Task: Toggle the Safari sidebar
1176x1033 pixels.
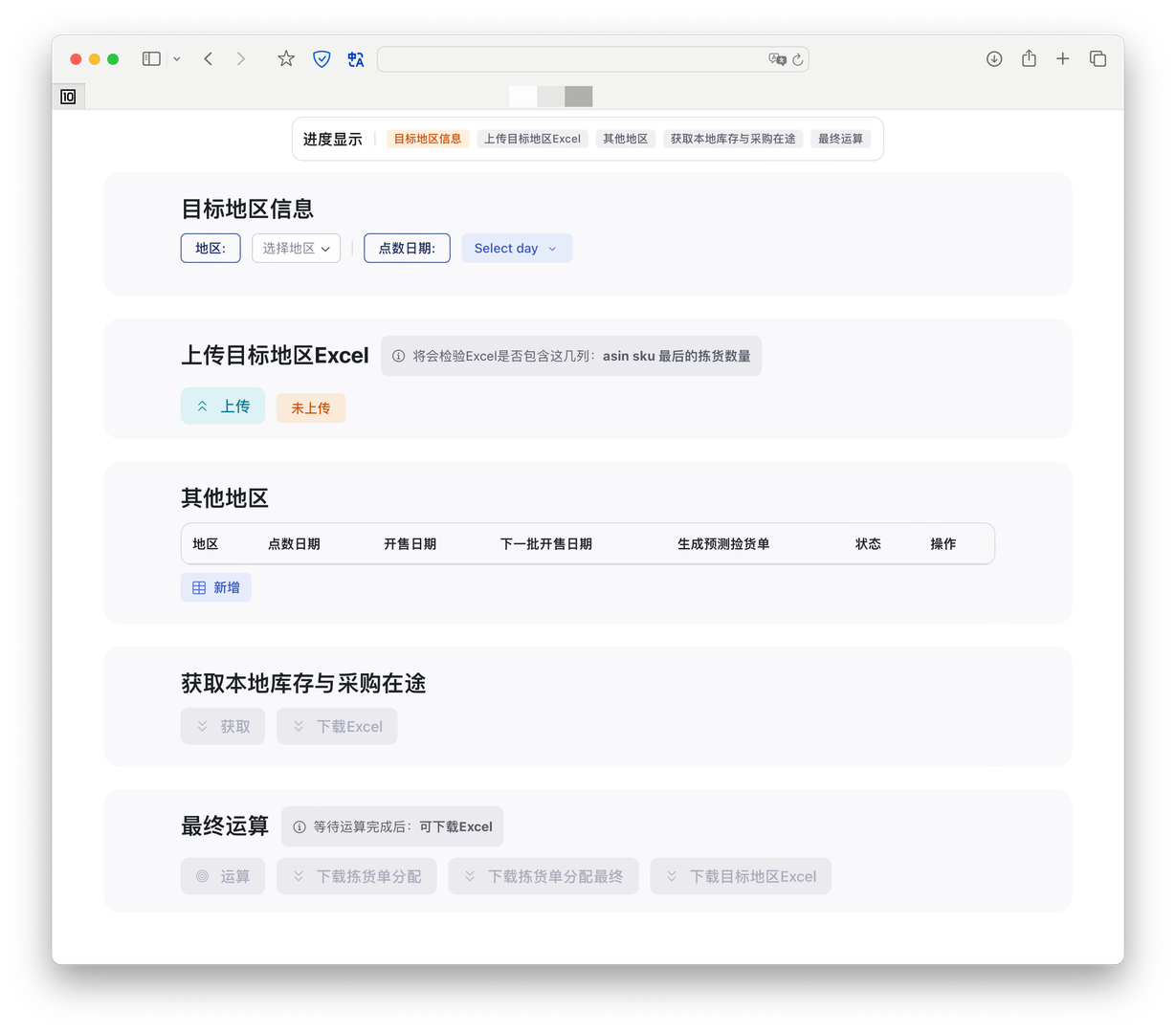Action: point(151,59)
